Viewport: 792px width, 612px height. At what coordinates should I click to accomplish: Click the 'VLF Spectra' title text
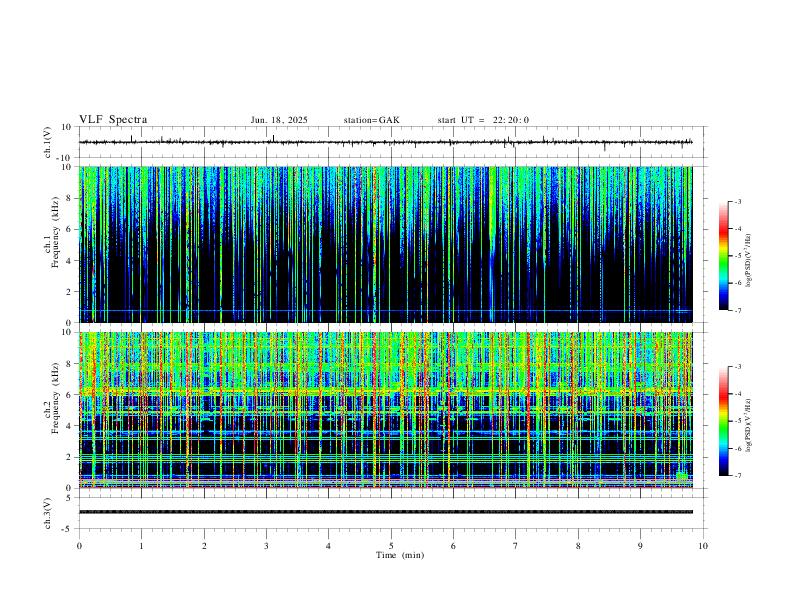113,120
